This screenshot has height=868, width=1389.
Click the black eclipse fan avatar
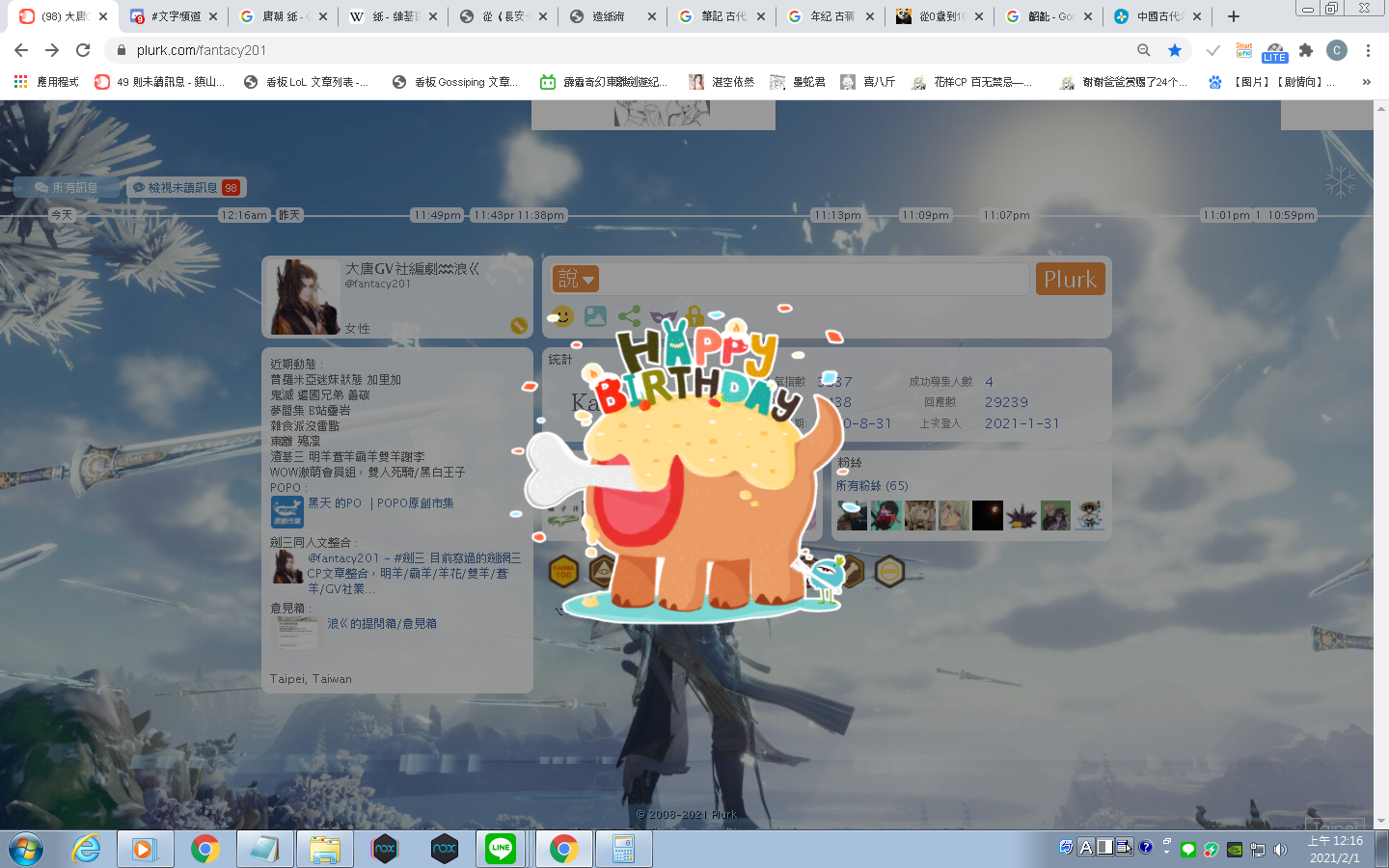click(988, 515)
